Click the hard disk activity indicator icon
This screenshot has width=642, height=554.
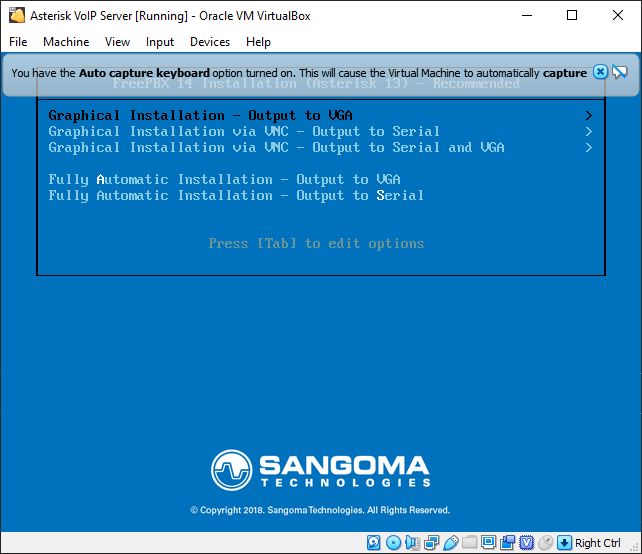point(373,543)
